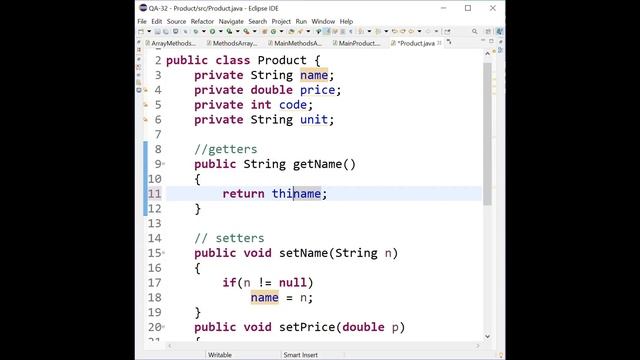
Task: Click the warning marker on line 5
Action: pos(146,105)
